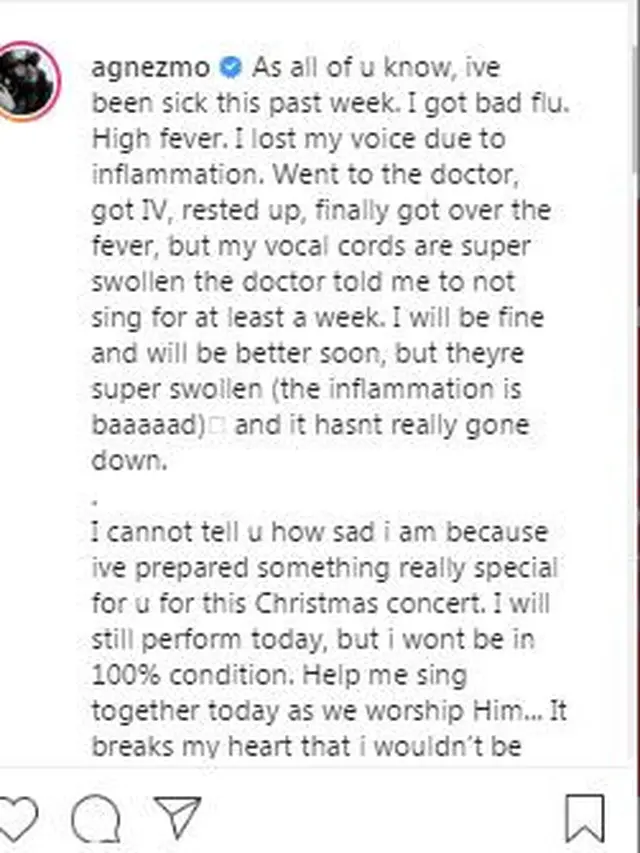Share the post using the paper plane icon
This screenshot has width=640, height=853.
pyautogui.click(x=177, y=817)
